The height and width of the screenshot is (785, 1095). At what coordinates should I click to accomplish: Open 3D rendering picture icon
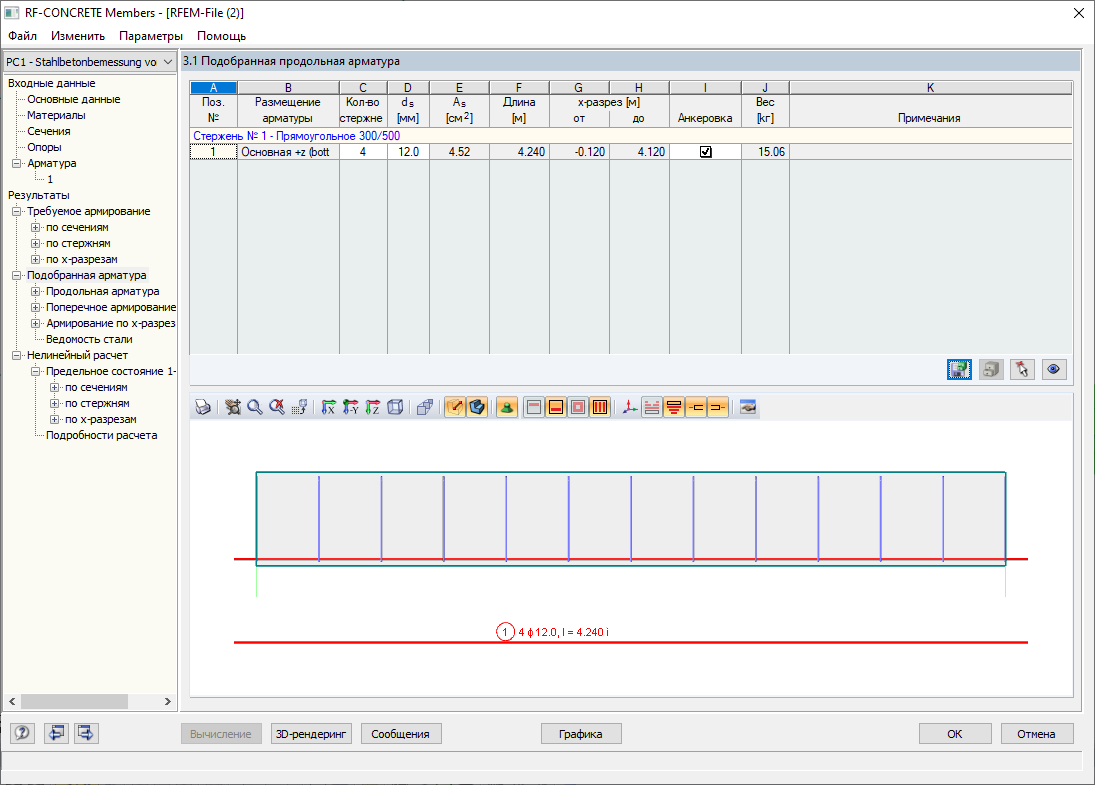[x=748, y=407]
